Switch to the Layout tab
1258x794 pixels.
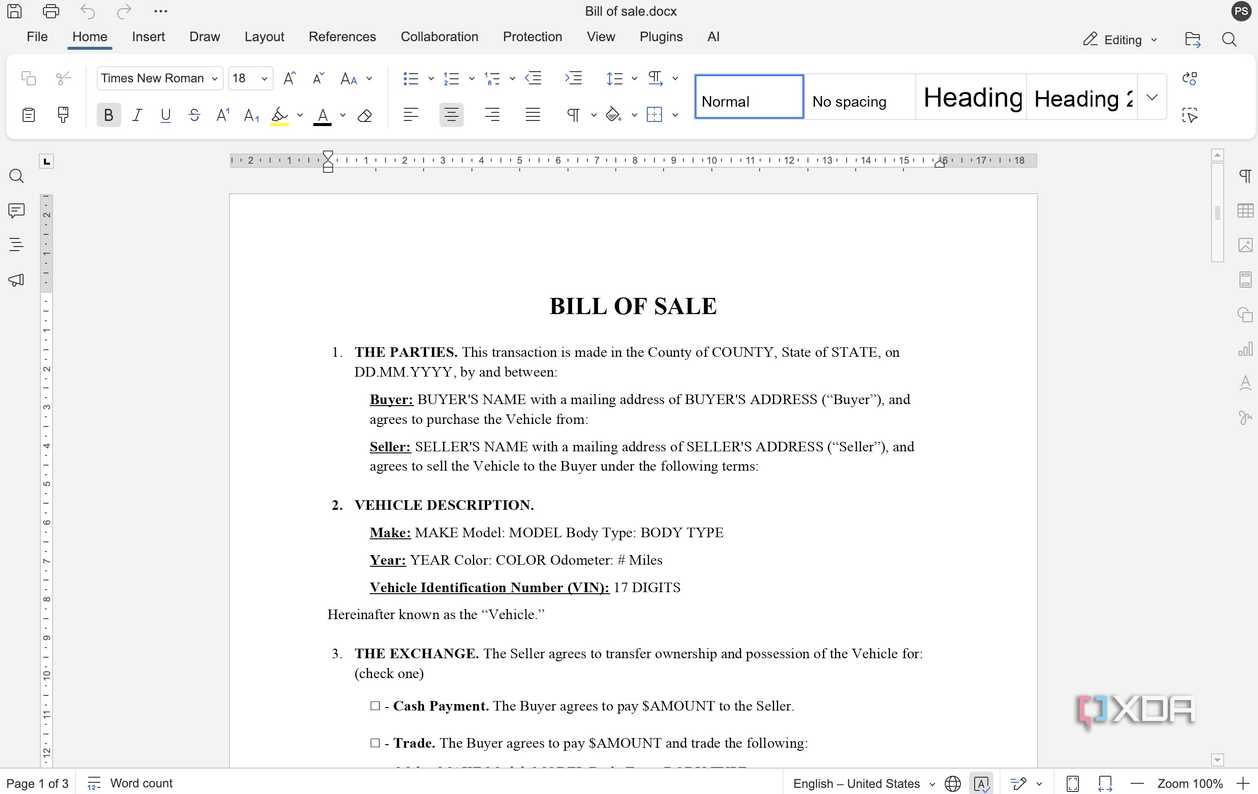click(x=265, y=37)
